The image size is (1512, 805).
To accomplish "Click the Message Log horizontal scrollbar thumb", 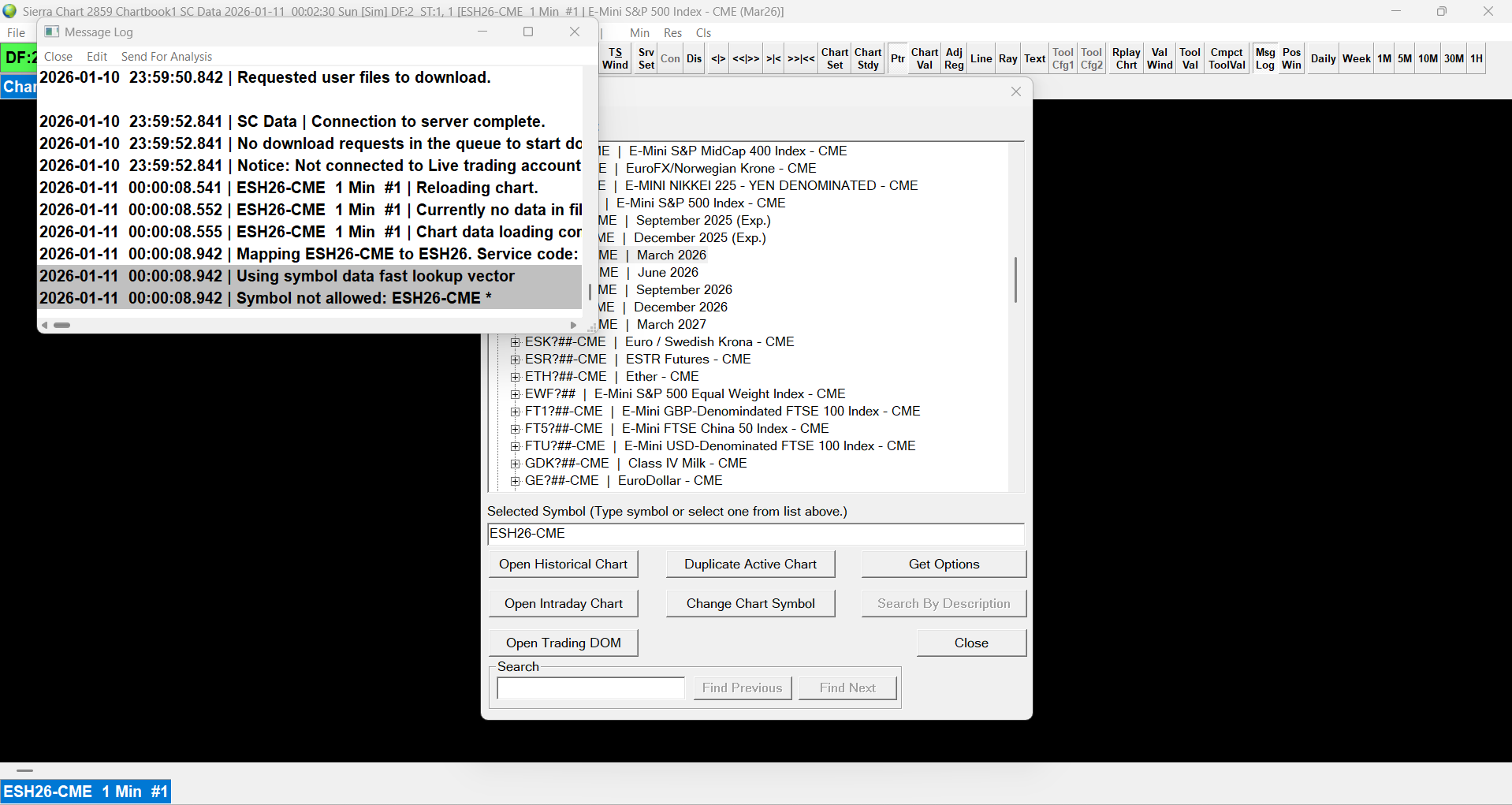I will pos(61,325).
